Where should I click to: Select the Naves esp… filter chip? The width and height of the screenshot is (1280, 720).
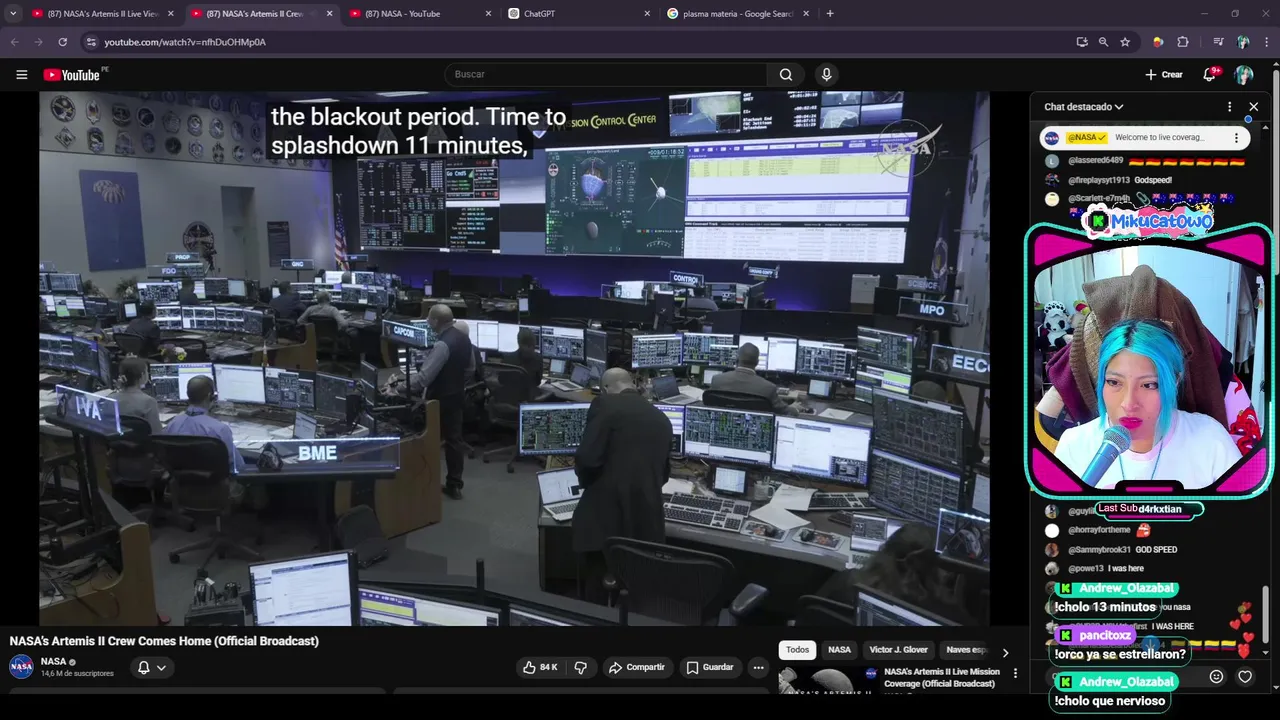click(966, 650)
